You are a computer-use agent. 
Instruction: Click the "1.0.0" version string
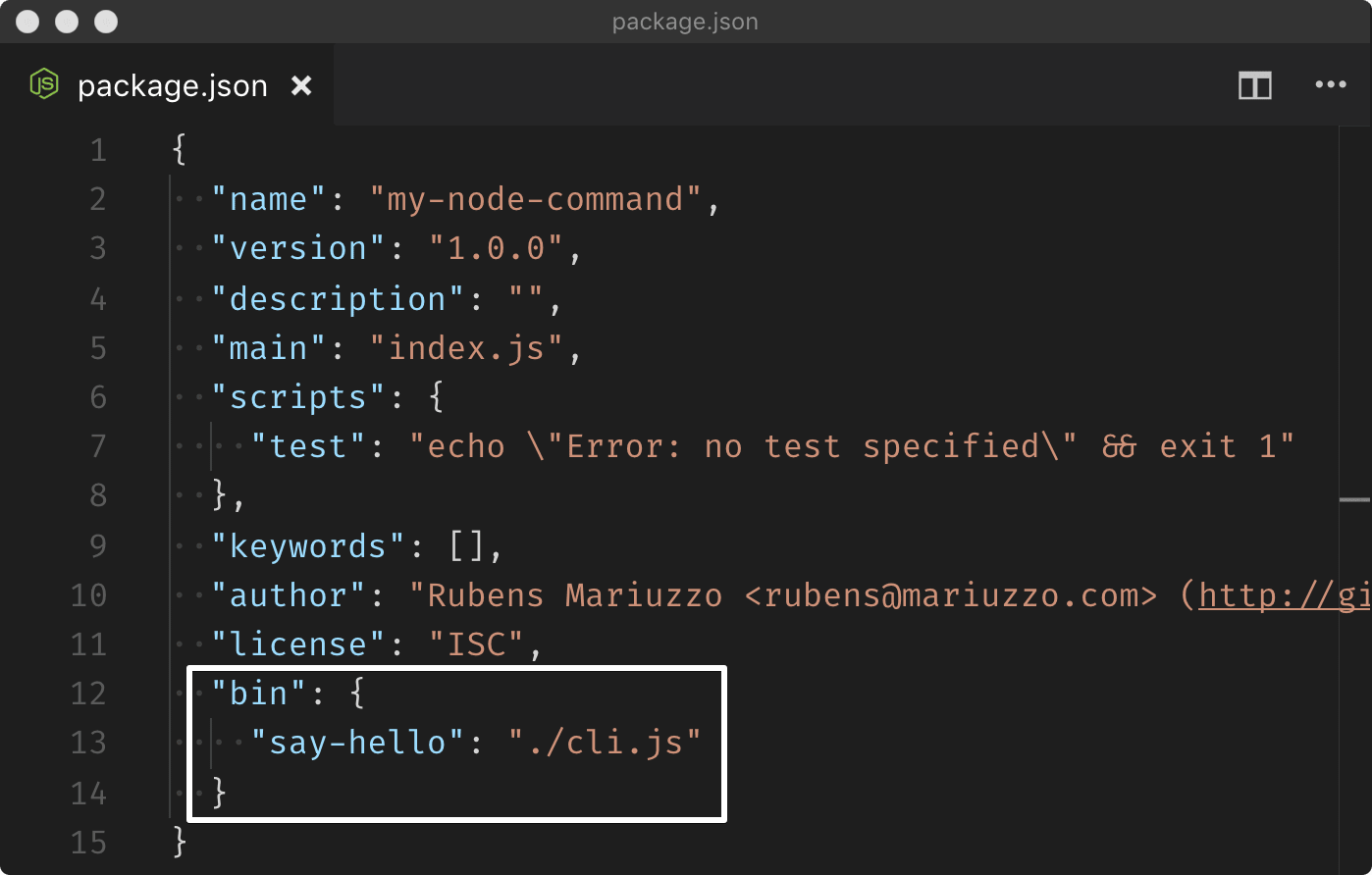tap(497, 248)
